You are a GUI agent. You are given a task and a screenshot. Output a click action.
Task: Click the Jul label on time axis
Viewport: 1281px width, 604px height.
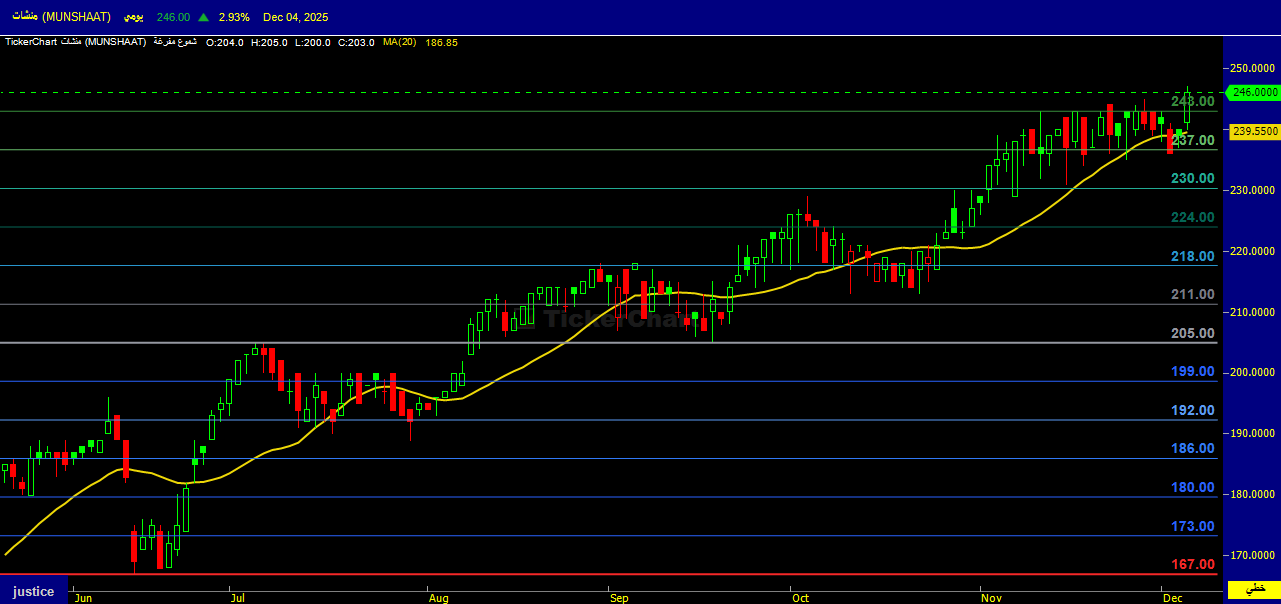click(x=238, y=598)
